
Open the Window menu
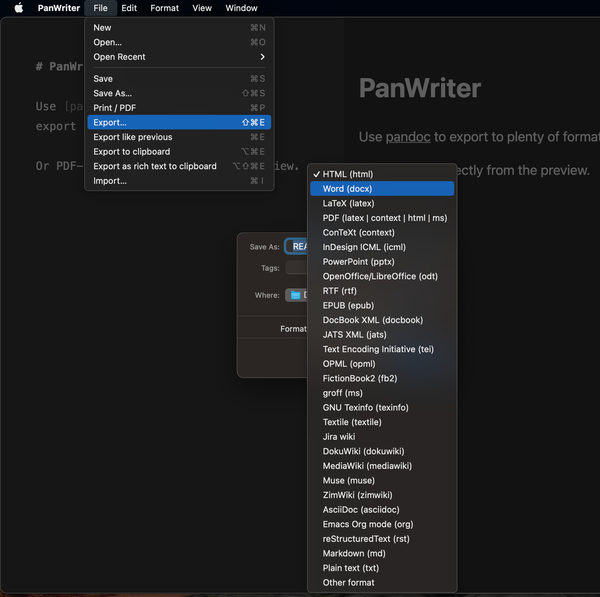241,8
